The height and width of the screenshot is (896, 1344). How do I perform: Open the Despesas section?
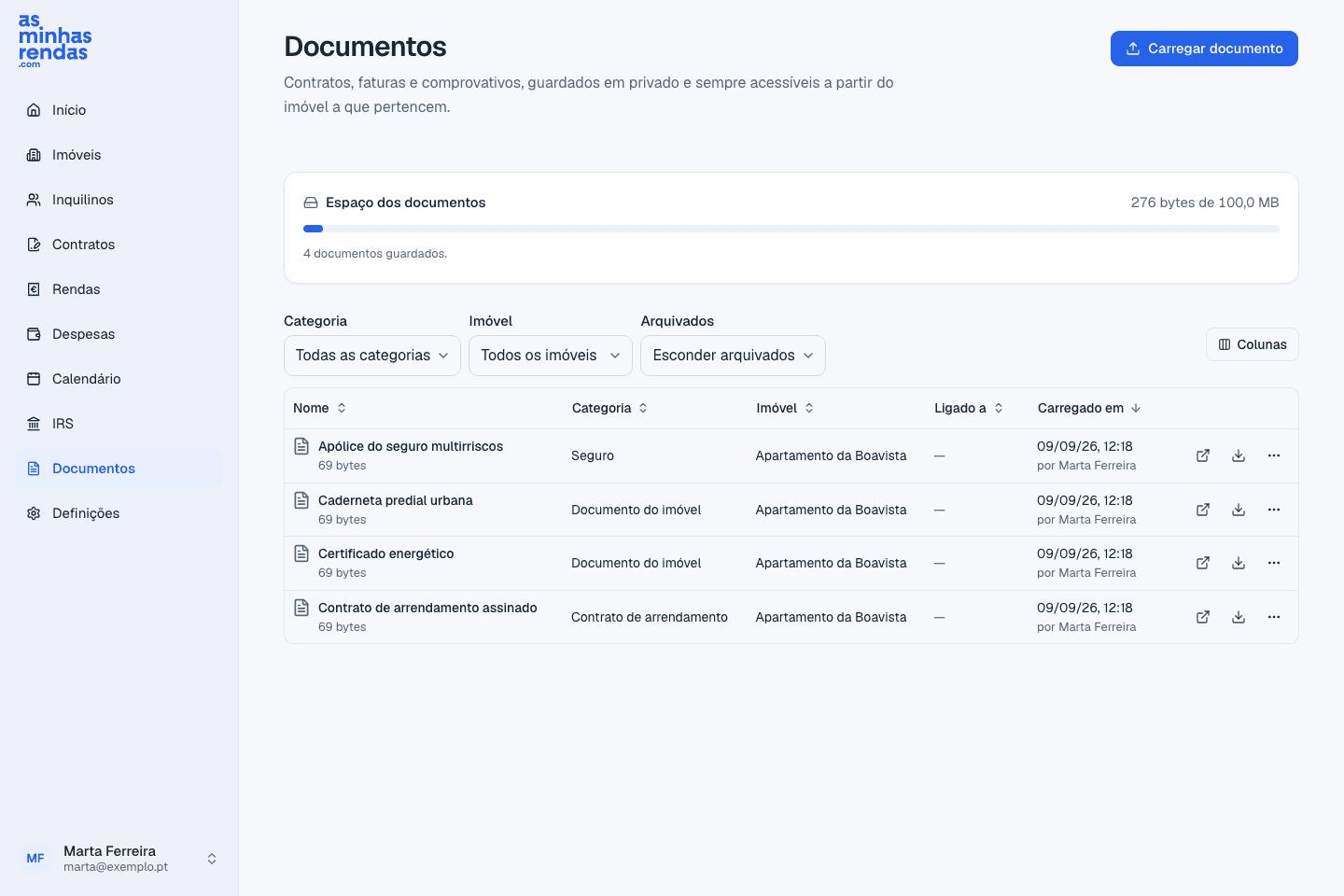click(119, 334)
